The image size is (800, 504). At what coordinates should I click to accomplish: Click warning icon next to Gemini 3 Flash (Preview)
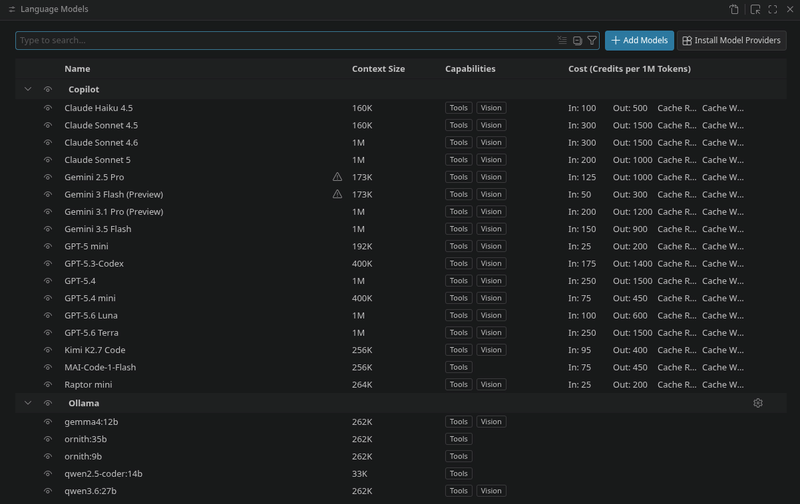pyautogui.click(x=337, y=194)
